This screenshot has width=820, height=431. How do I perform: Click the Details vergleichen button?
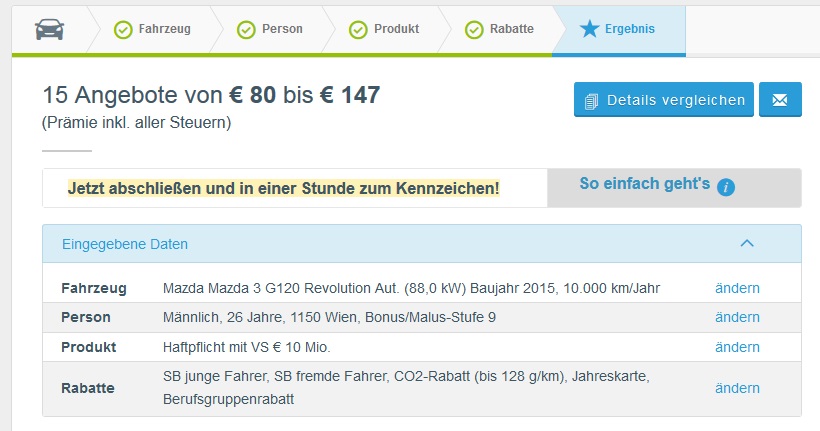tap(664, 99)
